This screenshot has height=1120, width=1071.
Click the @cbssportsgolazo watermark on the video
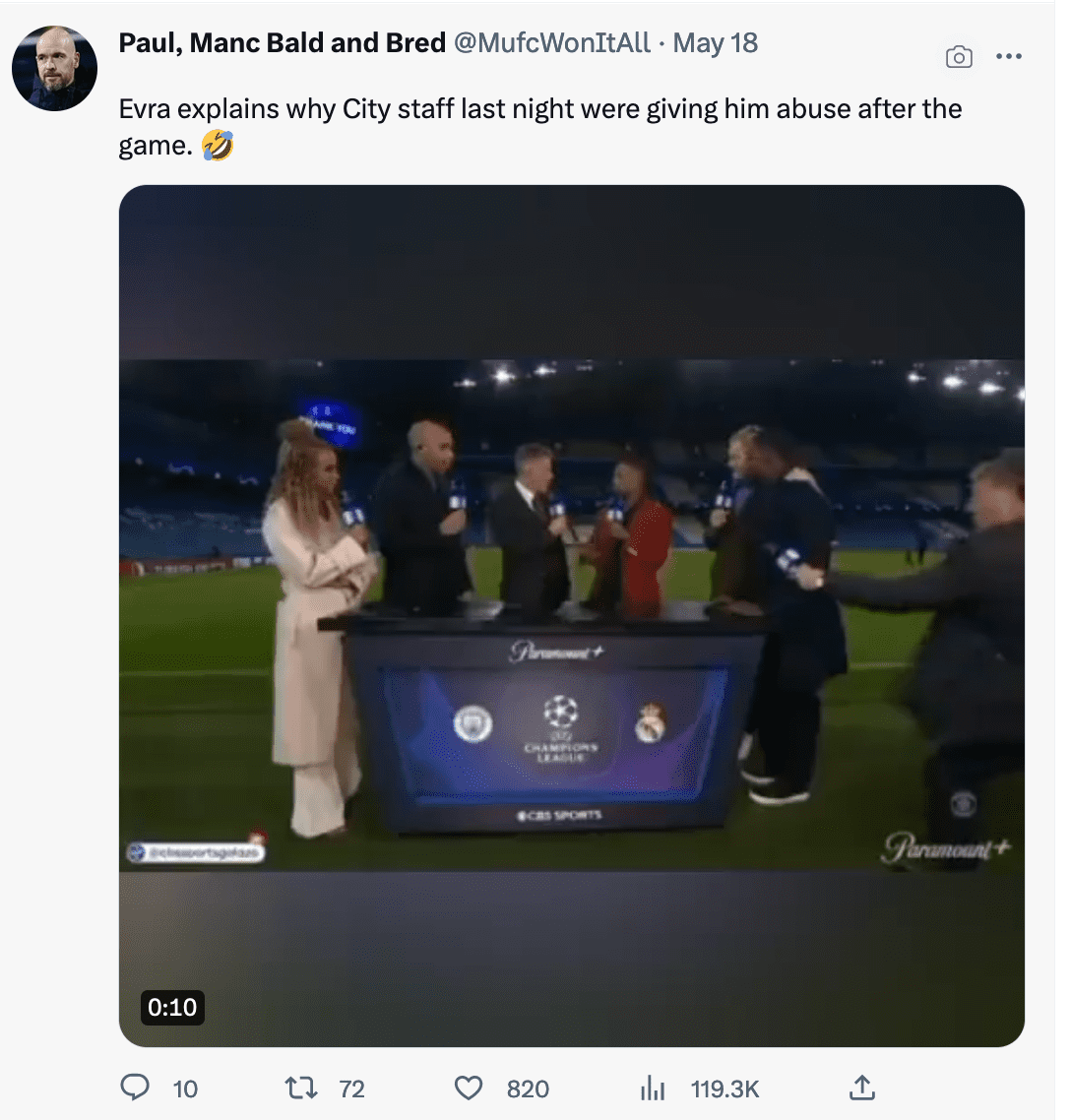click(197, 853)
